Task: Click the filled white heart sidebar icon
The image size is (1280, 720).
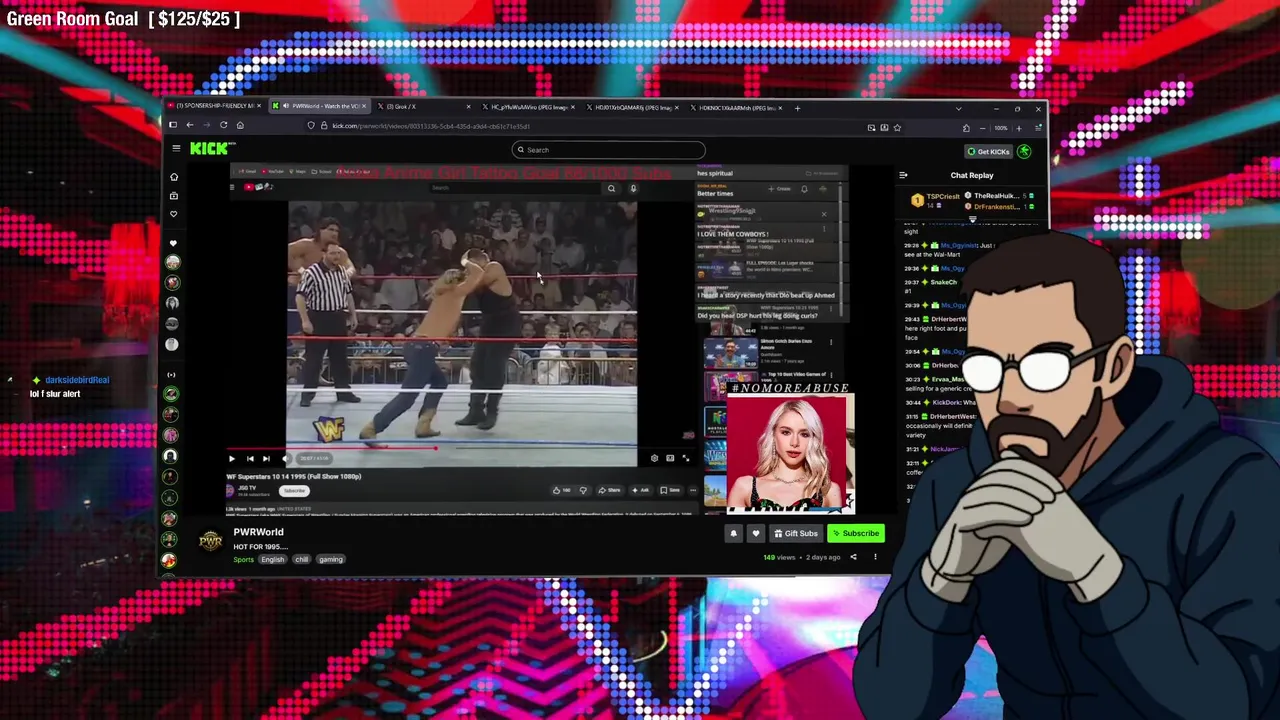Action: tap(173, 243)
